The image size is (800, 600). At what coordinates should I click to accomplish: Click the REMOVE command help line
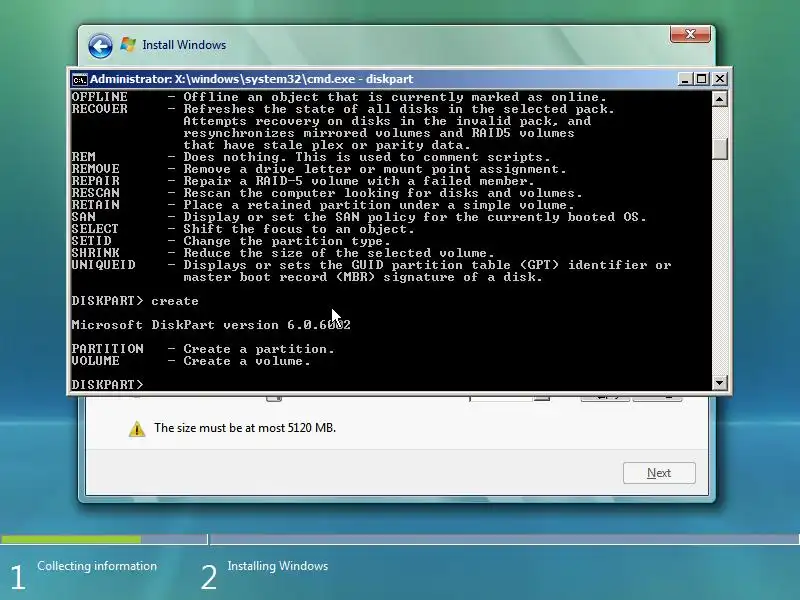click(x=319, y=169)
